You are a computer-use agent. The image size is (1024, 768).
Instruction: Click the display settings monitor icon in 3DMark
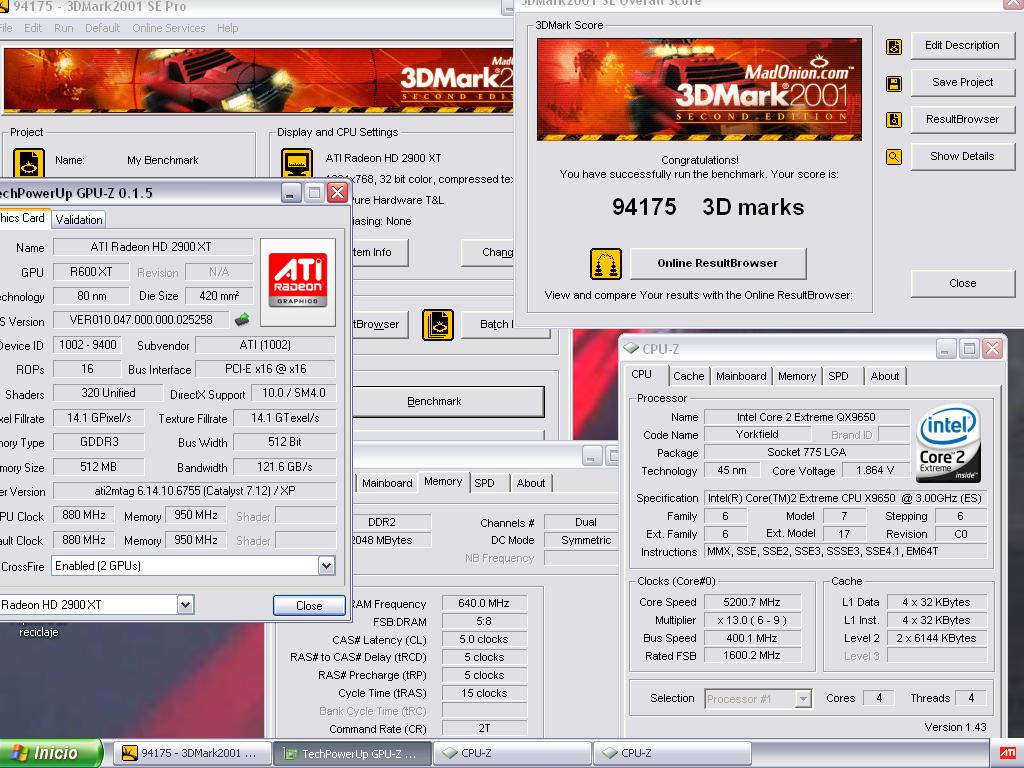[x=296, y=163]
